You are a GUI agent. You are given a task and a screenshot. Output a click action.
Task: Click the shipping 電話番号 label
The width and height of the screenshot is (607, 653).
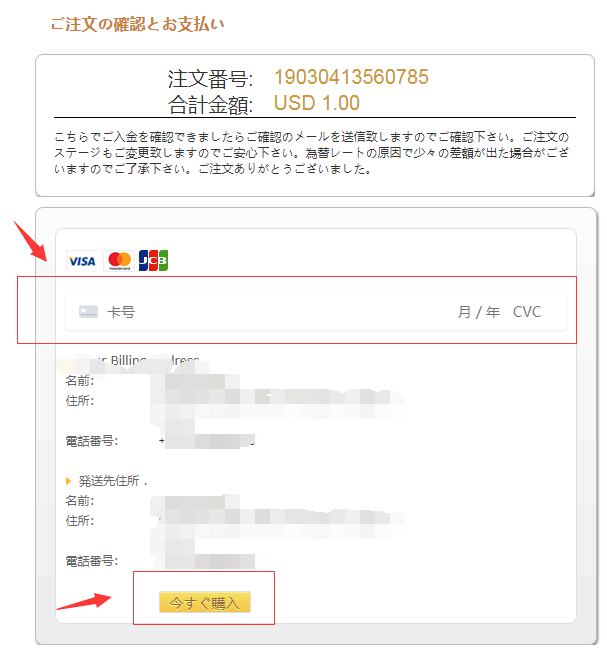[92, 561]
